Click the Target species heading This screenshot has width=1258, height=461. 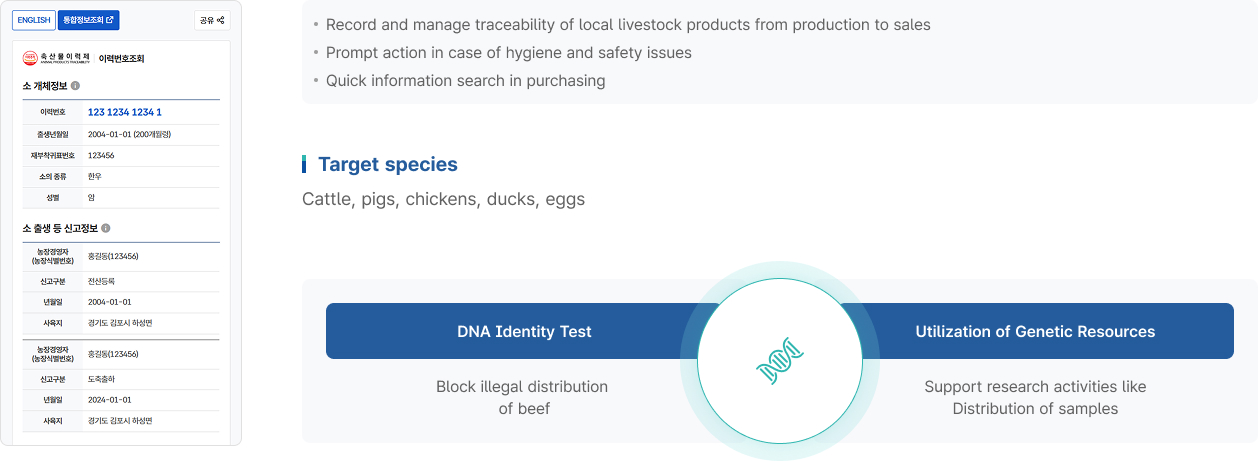point(387,165)
